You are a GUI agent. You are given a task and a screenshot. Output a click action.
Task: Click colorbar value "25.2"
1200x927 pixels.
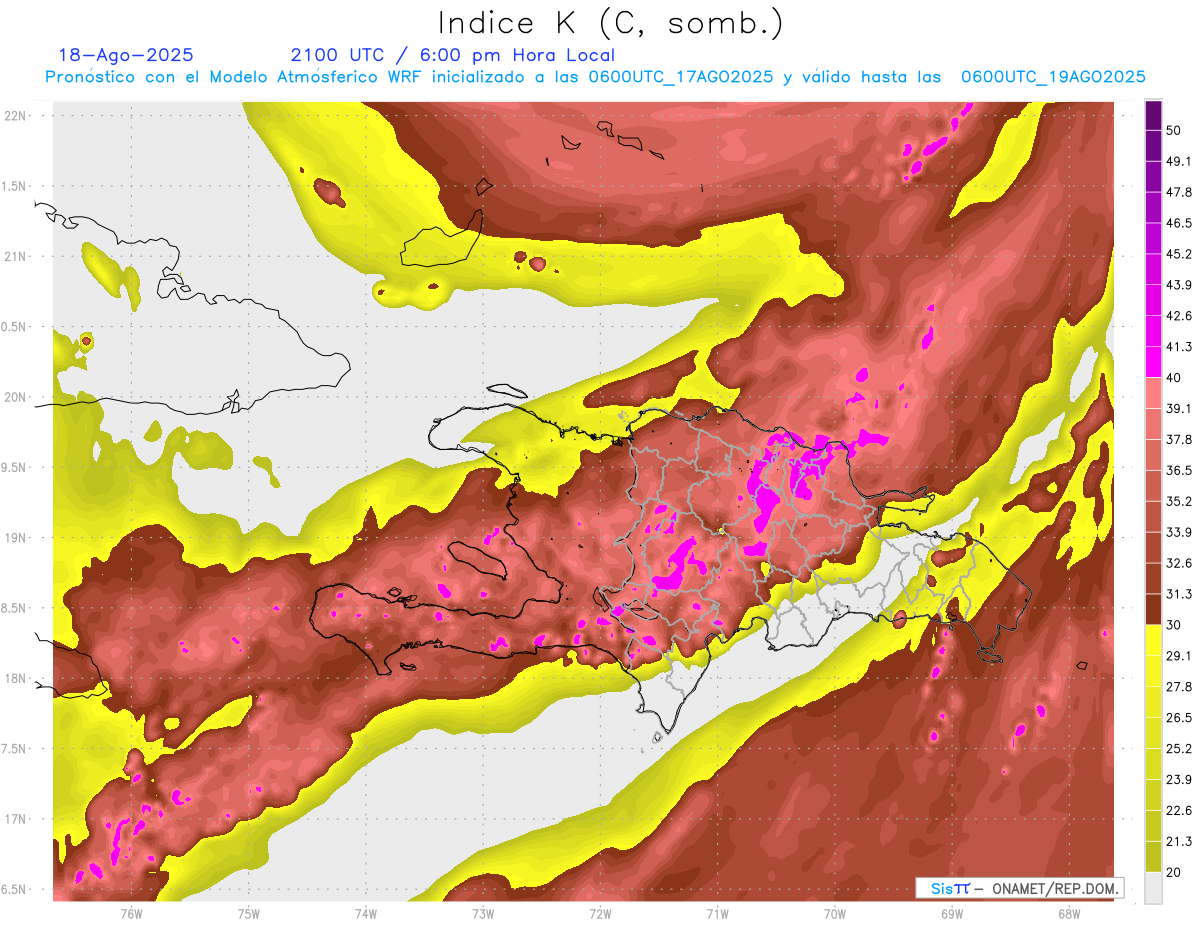1179,748
